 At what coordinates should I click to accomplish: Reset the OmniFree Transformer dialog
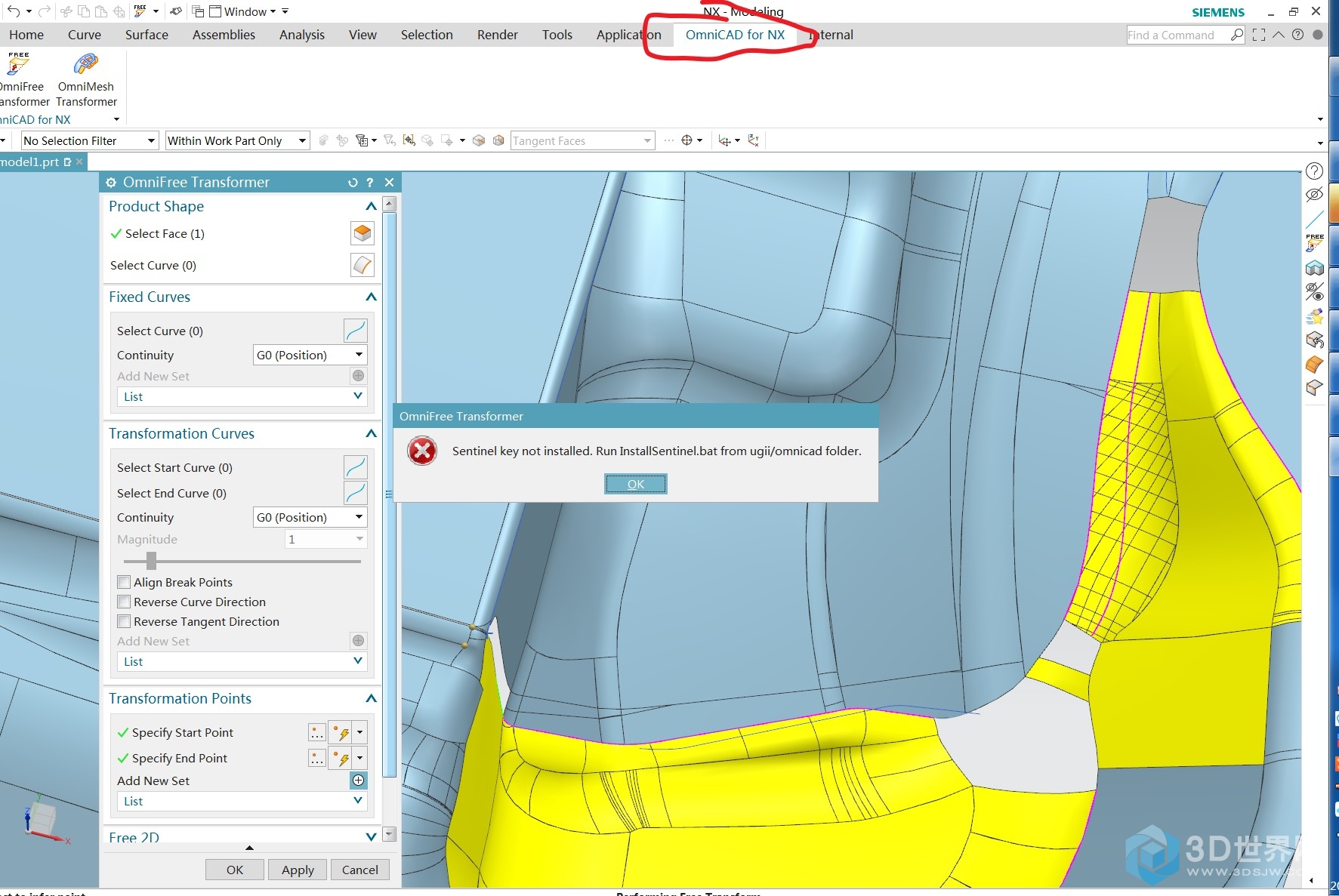[353, 182]
